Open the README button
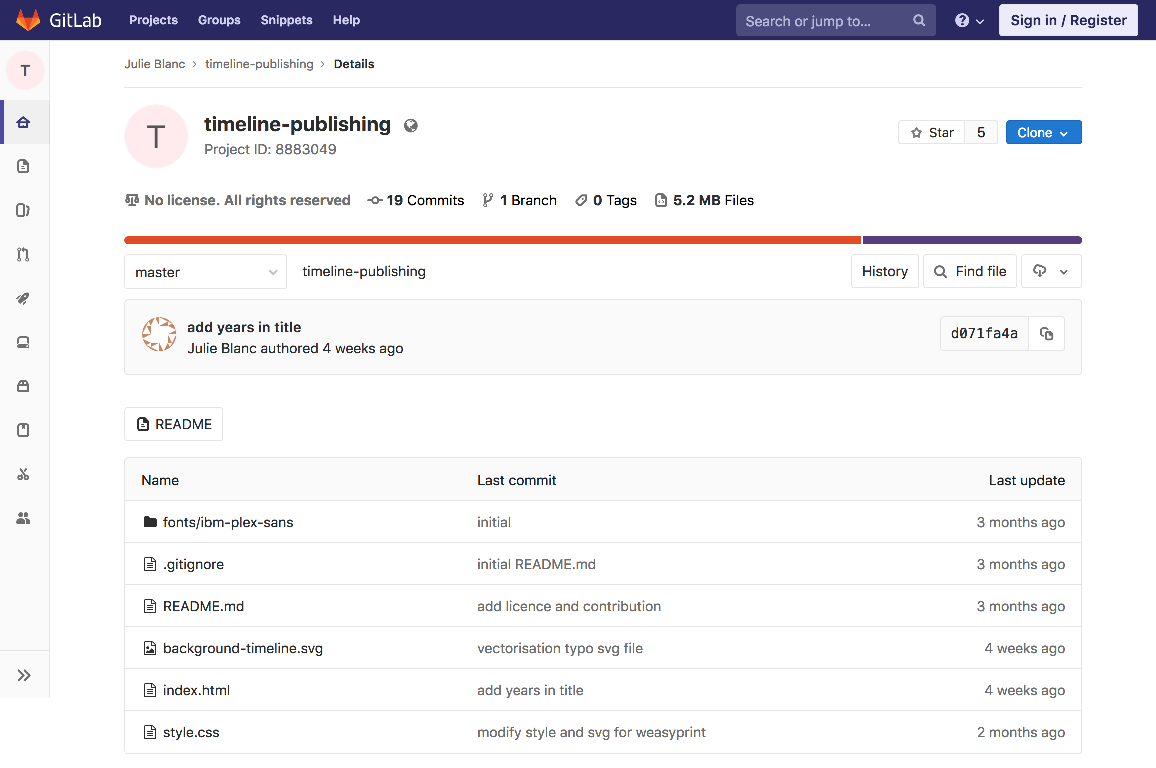1156x768 pixels. click(x=174, y=424)
